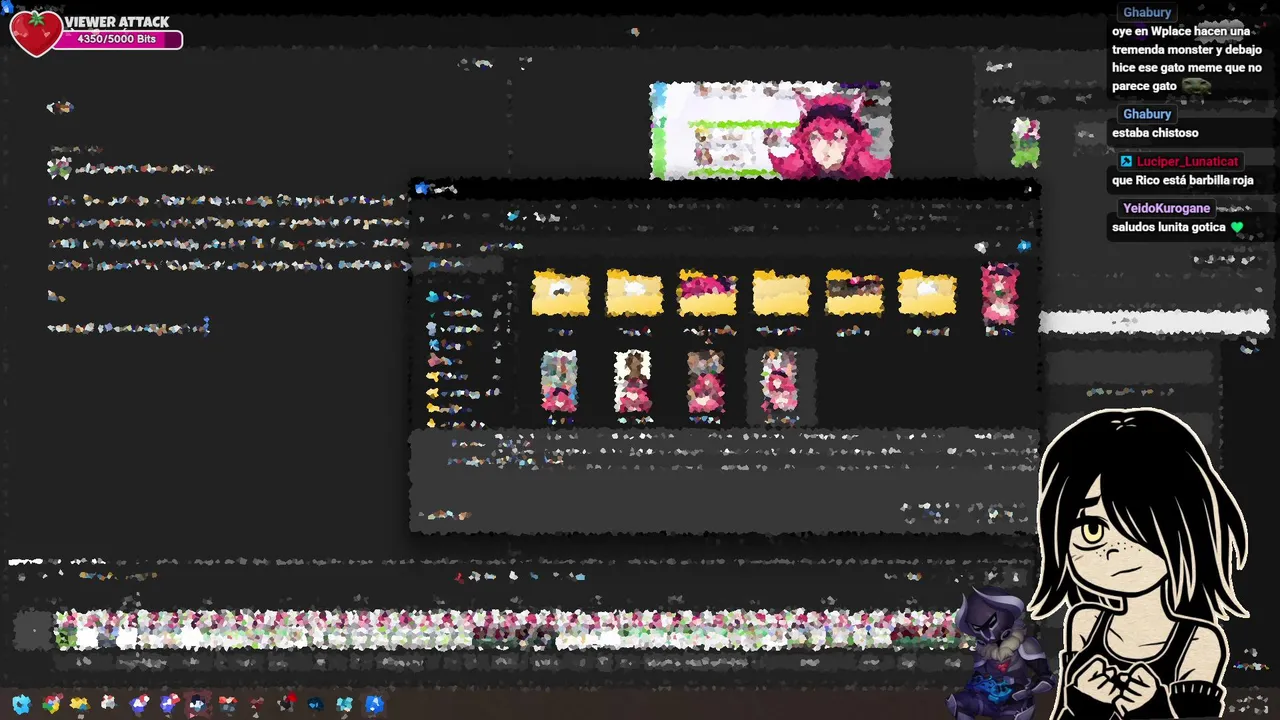
Task: Select the highlighted image thumbnail in file dialog
Action: [x=779, y=381]
